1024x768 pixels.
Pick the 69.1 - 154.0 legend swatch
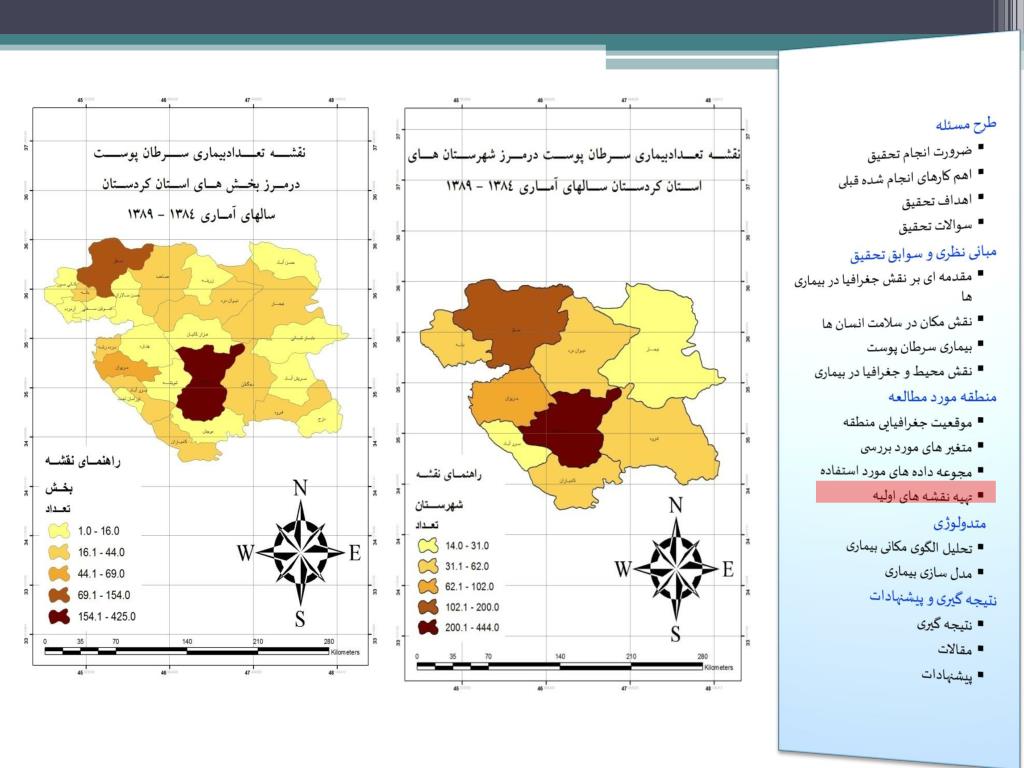pyautogui.click(x=58, y=595)
